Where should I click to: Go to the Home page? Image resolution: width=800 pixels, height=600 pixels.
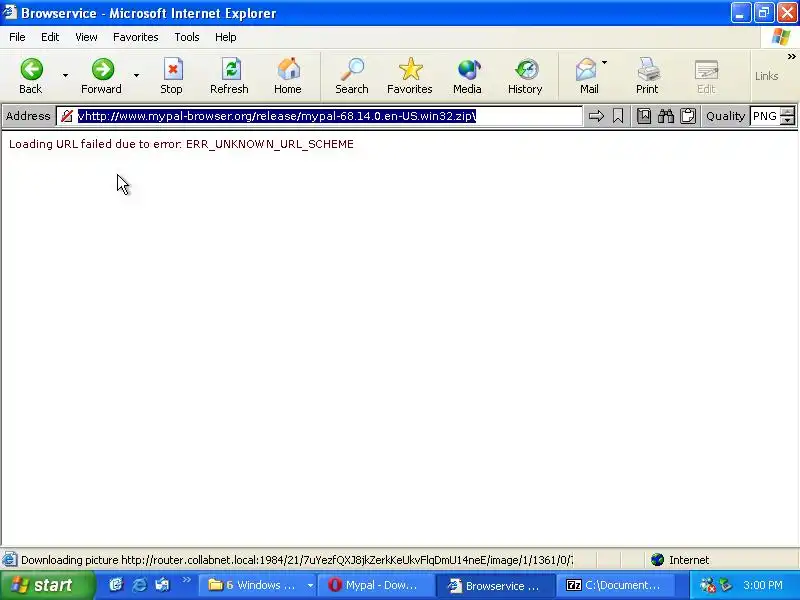pos(288,76)
